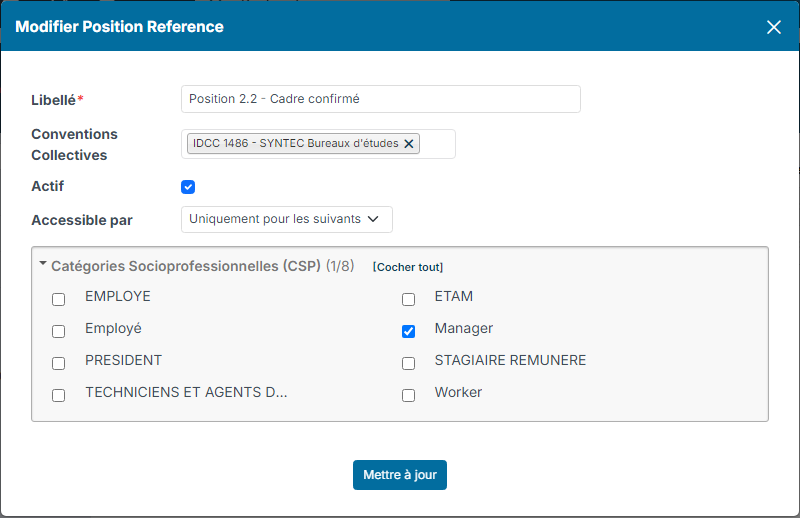
Task: Click the PRESIDENT label text
Action: point(123,360)
